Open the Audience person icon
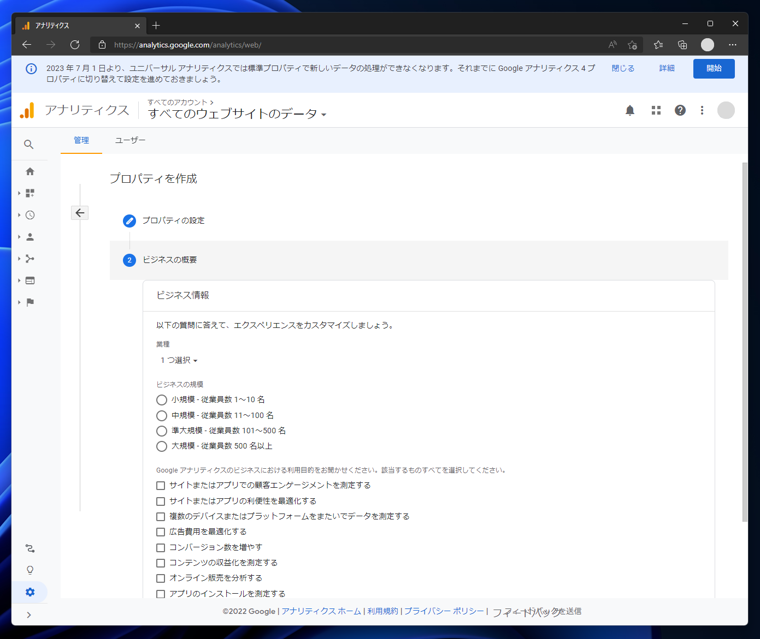Image resolution: width=760 pixels, height=639 pixels. (x=30, y=237)
